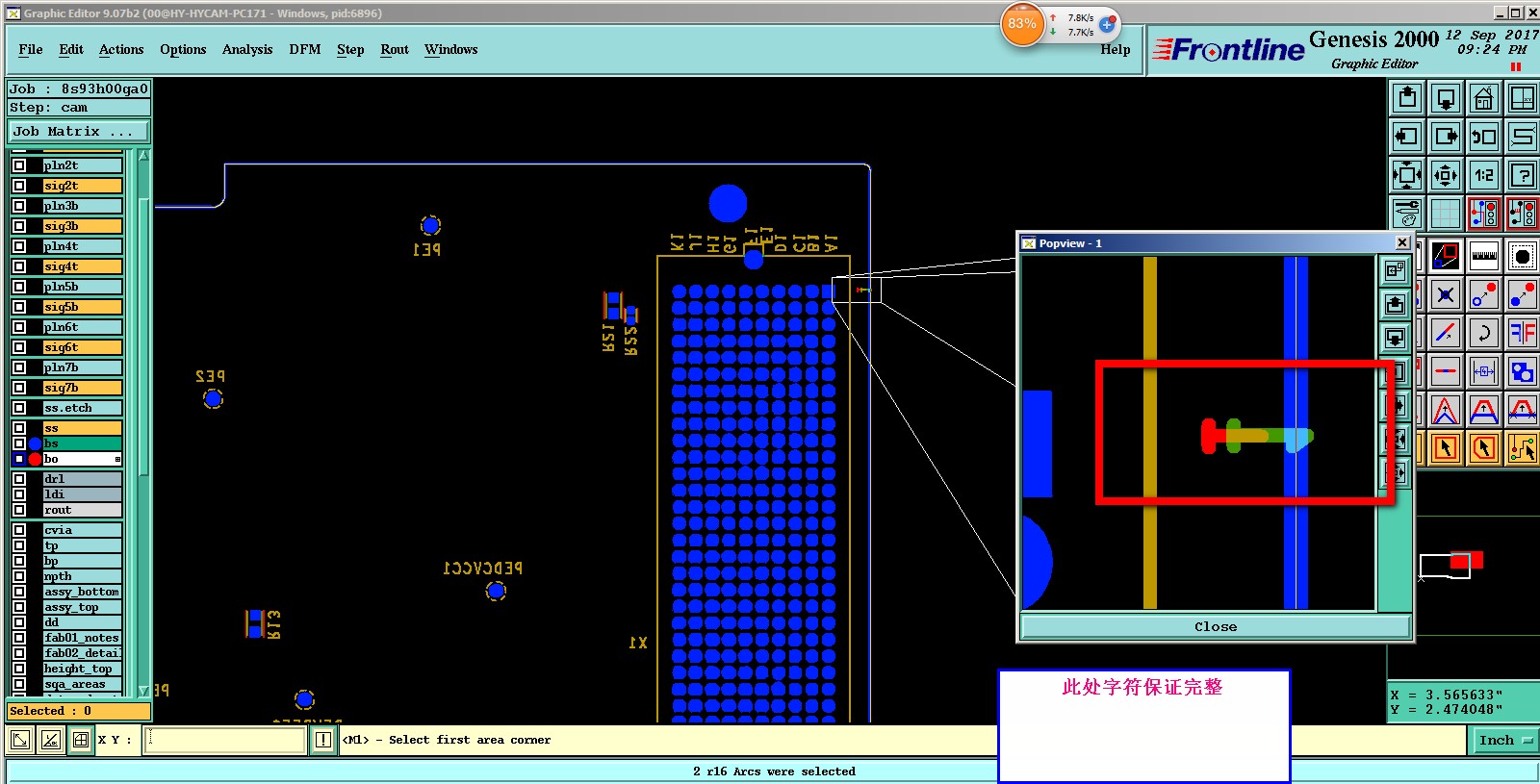
Task: Click the pan left view icon
Action: pos(1407,137)
